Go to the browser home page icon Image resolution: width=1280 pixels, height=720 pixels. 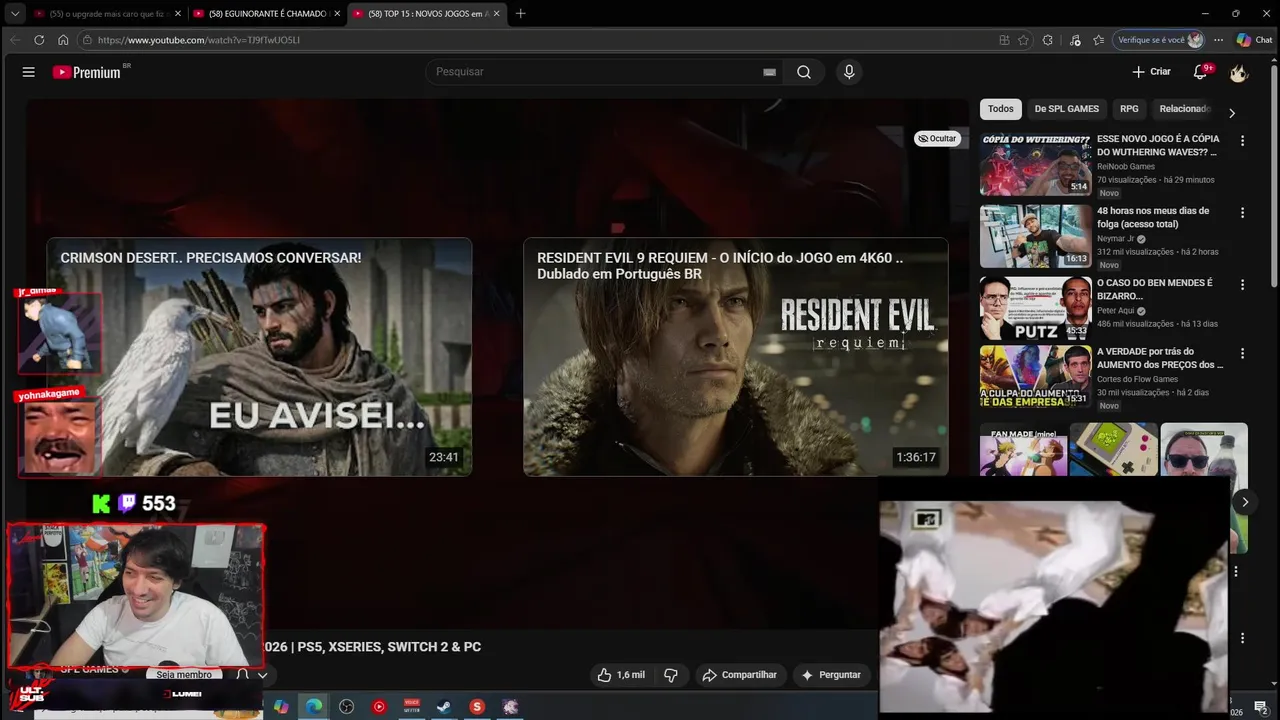pyautogui.click(x=63, y=40)
